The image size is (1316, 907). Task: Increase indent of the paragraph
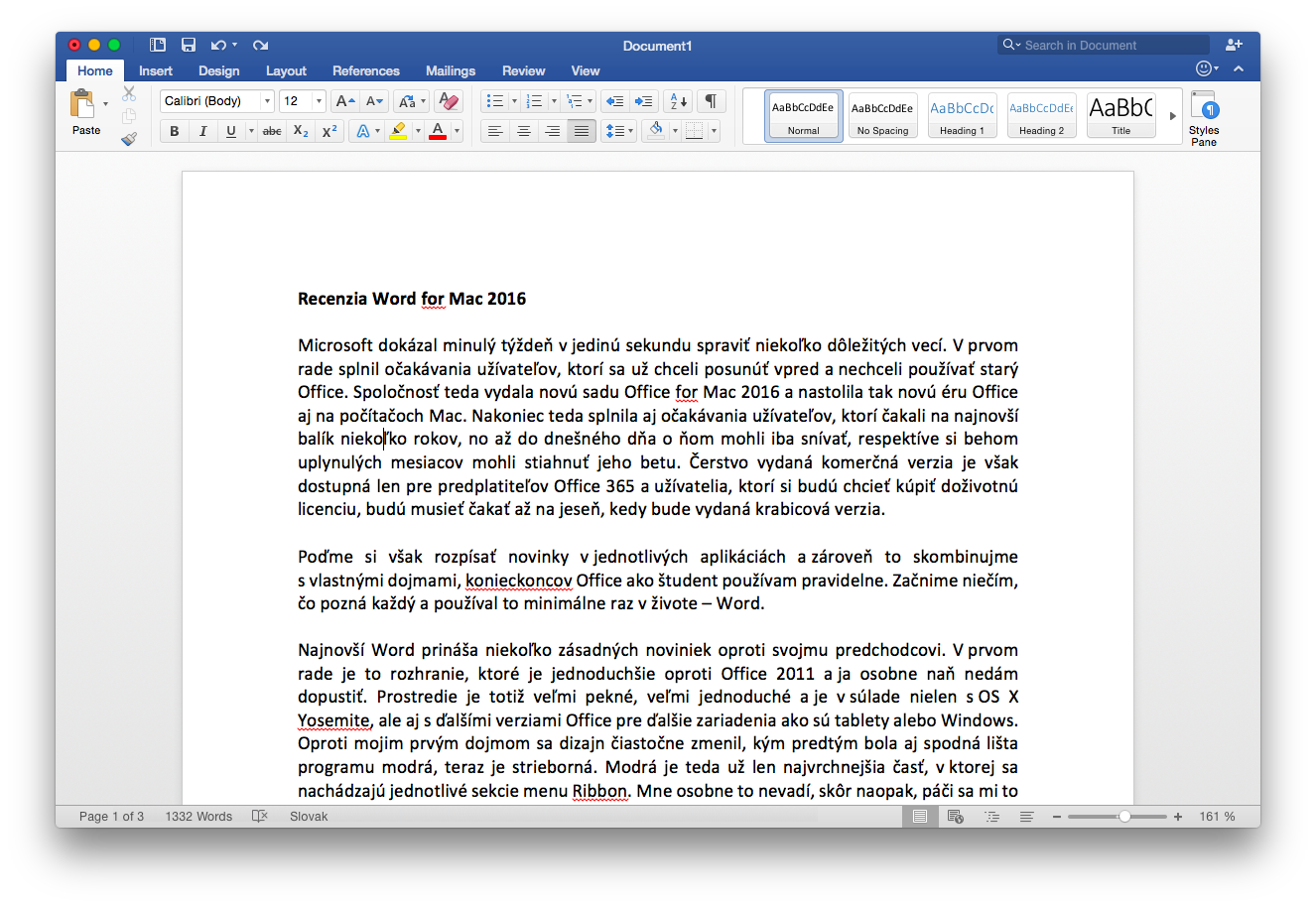click(x=644, y=101)
